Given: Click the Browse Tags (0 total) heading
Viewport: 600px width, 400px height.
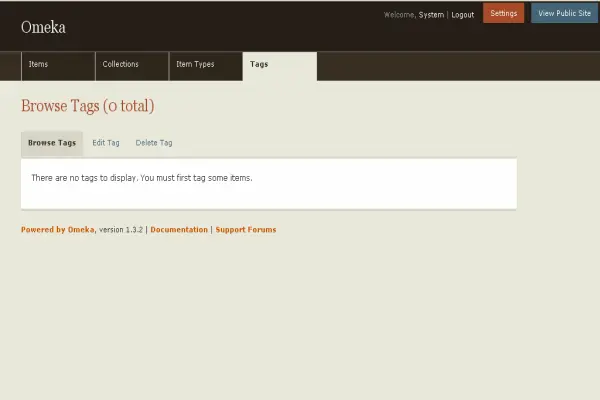Looking at the screenshot, I should coord(88,106).
